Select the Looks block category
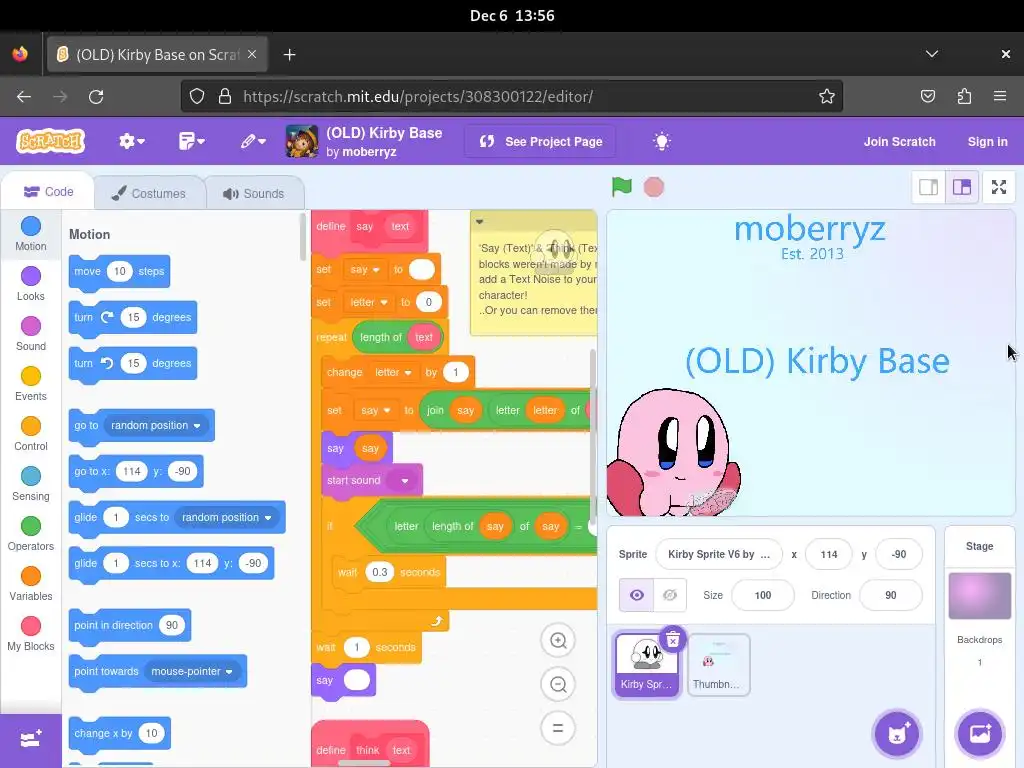This screenshot has height=768, width=1024. click(31, 284)
